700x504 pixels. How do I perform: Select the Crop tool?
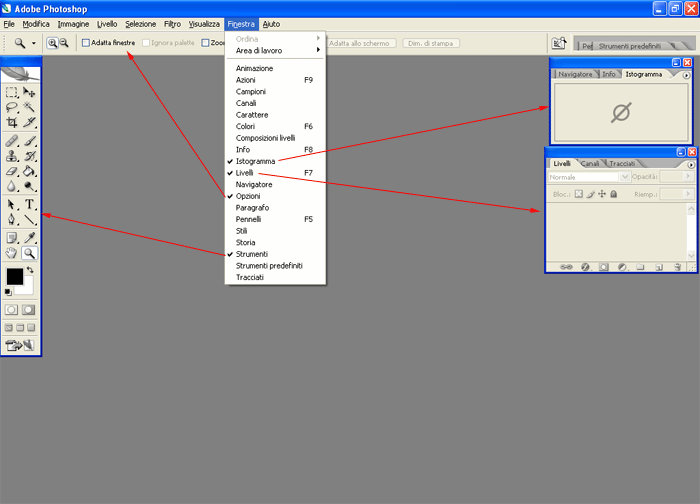coord(12,122)
